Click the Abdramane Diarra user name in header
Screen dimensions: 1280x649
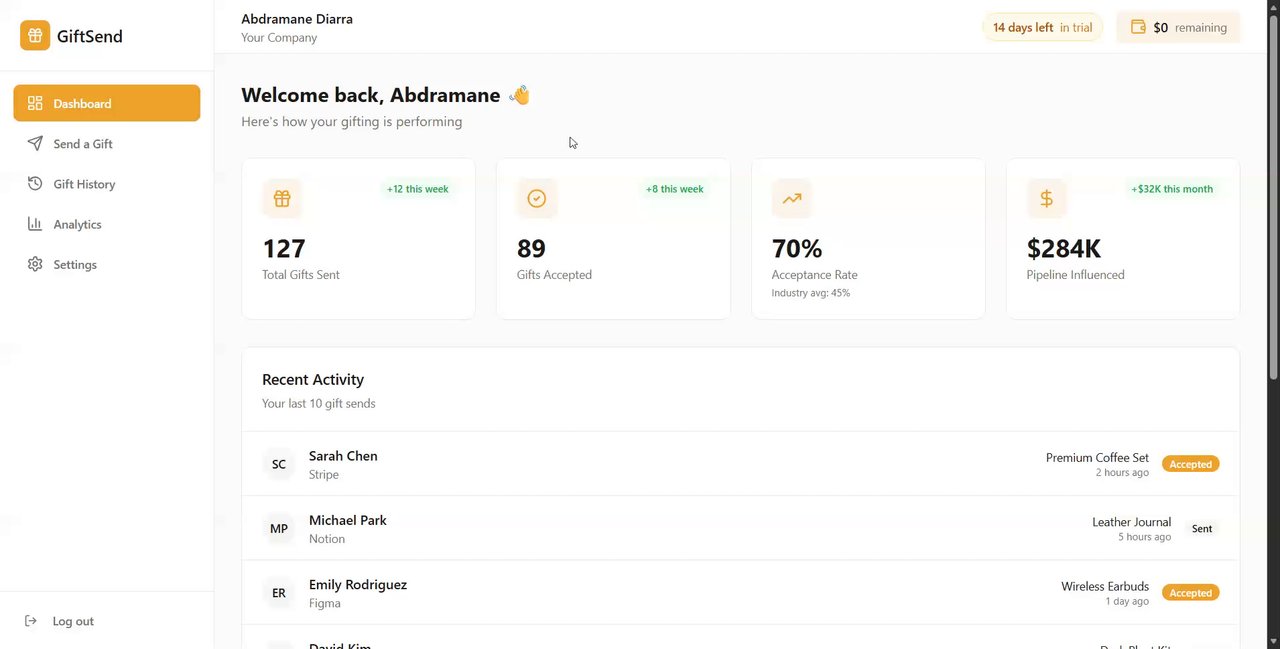coord(297,19)
